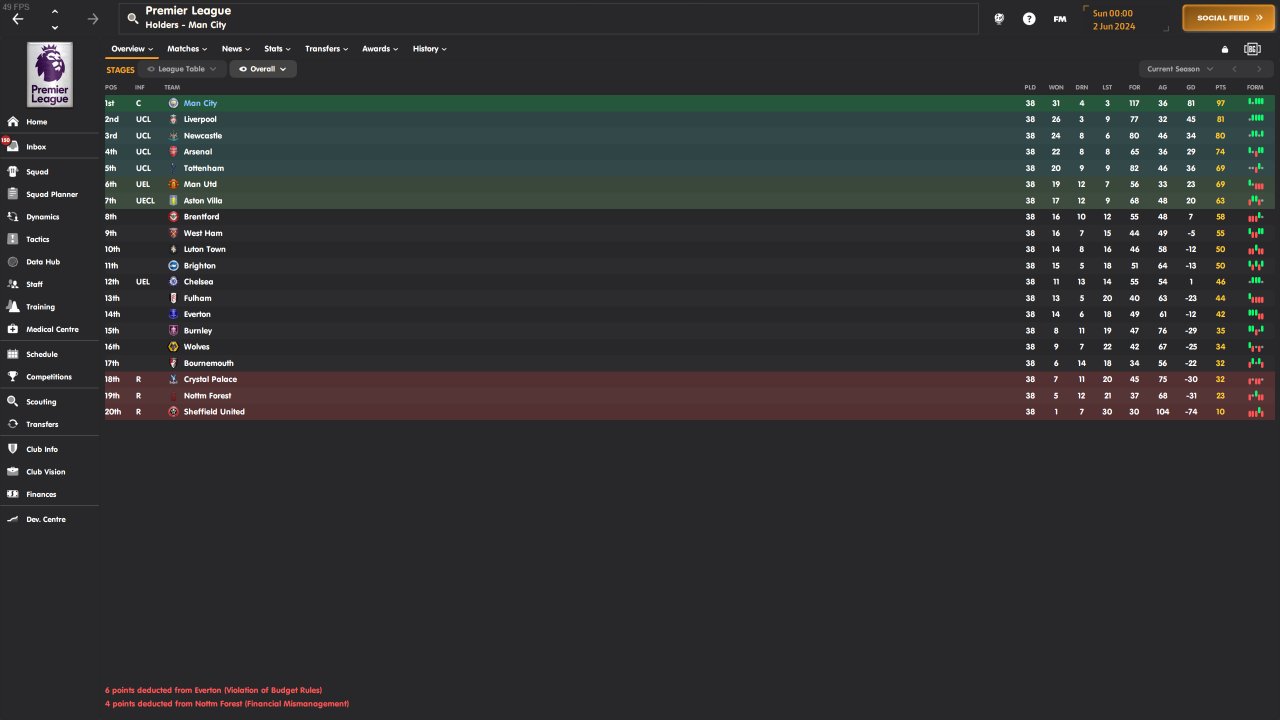1280x720 pixels.
Task: Open the Matches tab menu
Action: coord(187,49)
